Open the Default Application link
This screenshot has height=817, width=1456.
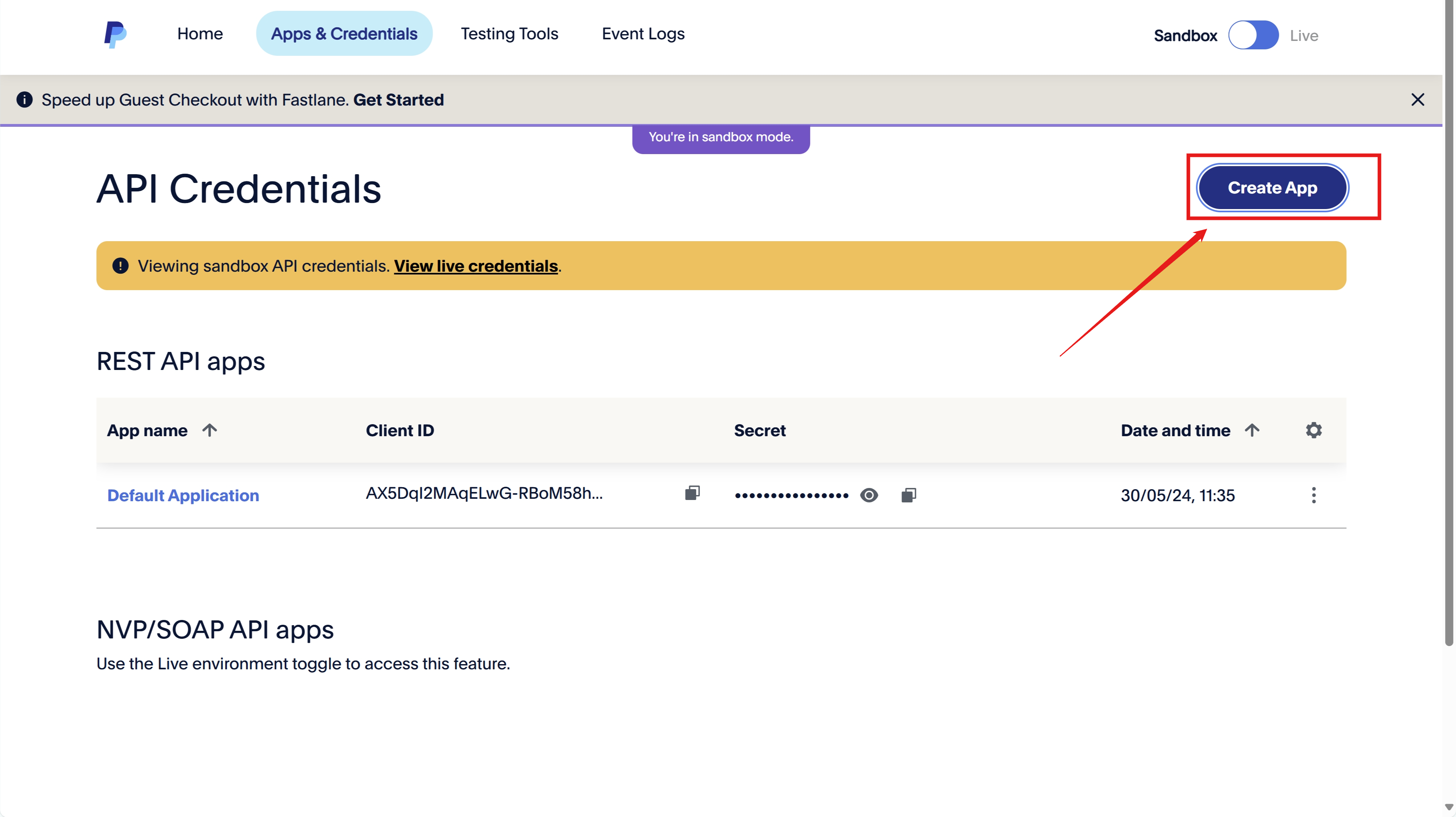coord(183,496)
